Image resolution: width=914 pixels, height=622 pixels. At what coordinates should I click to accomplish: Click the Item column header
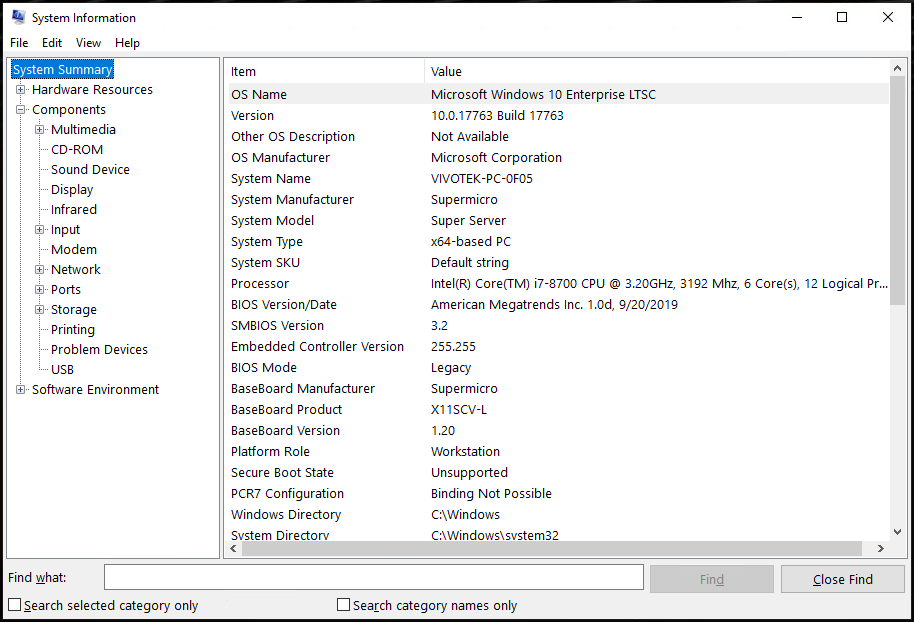[325, 71]
